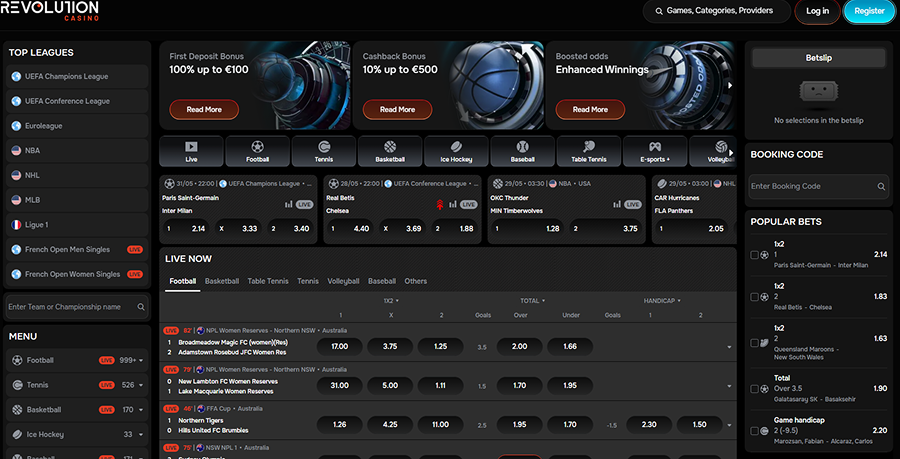Viewport: 900px width, 459px height.
Task: Select the E-sports tile
Action: 655,151
